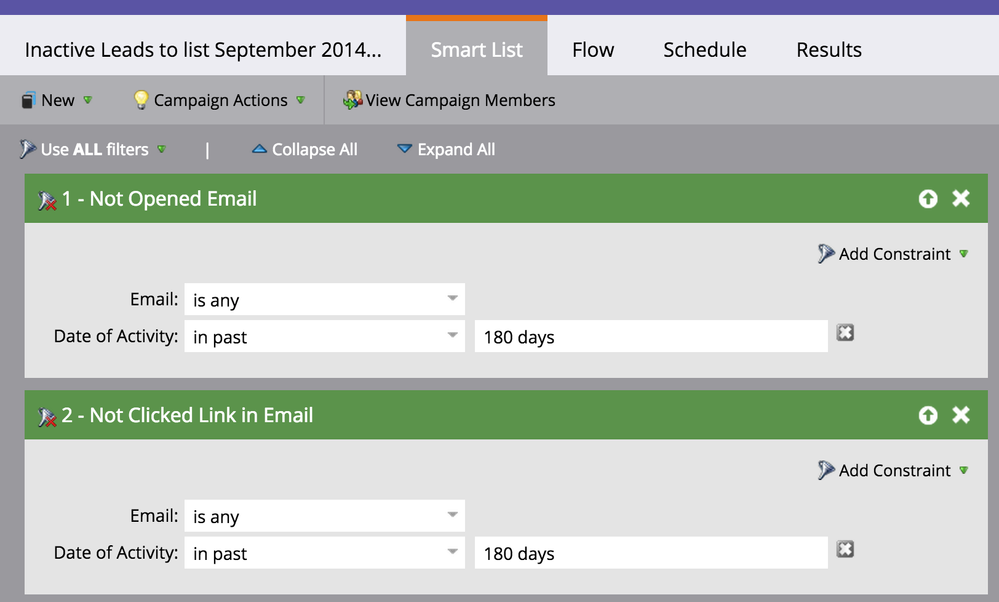Delete the Not Clicked Link in Email filter

tap(961, 415)
